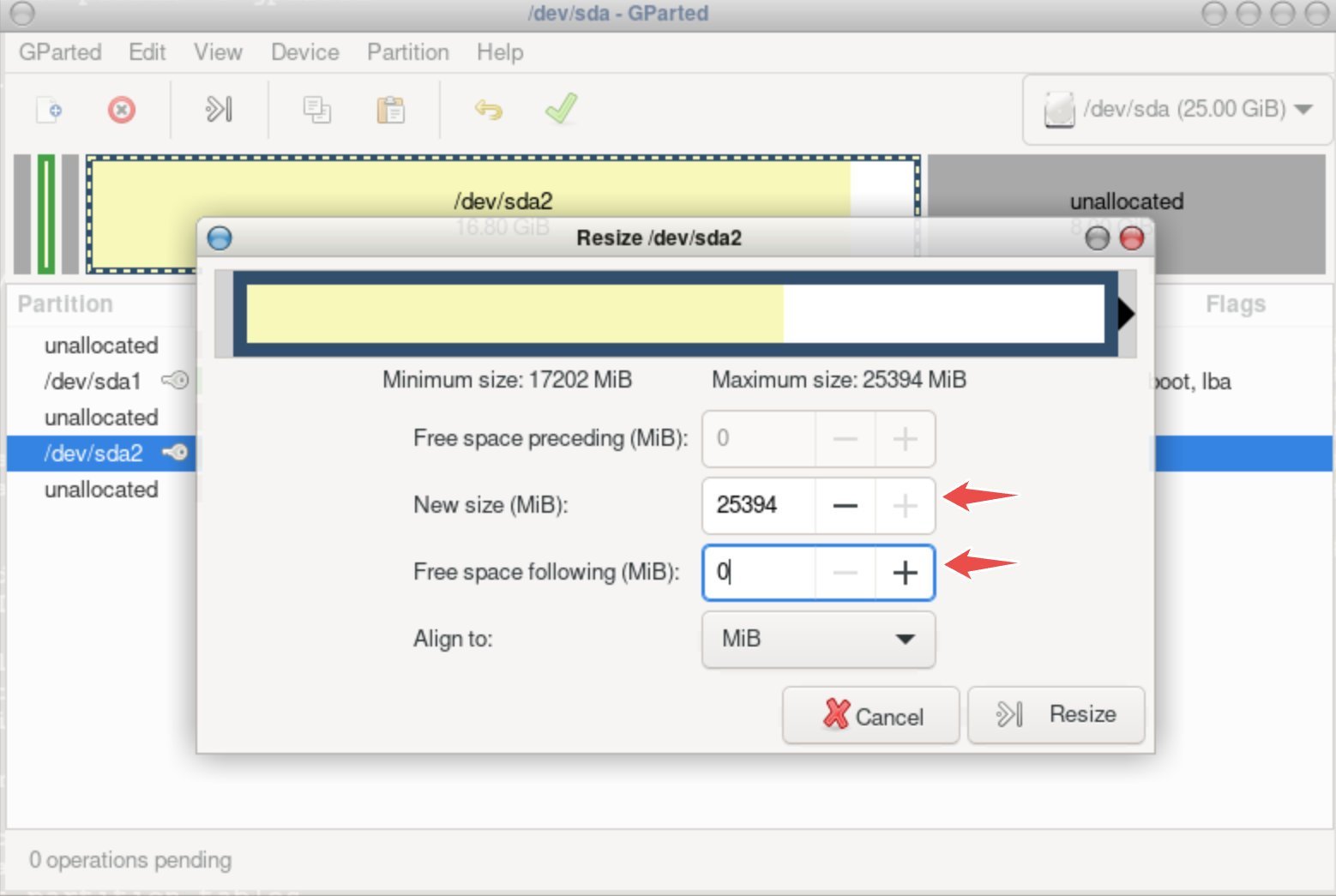
Task: Increase Free space preceding with plus button
Action: coord(905,438)
